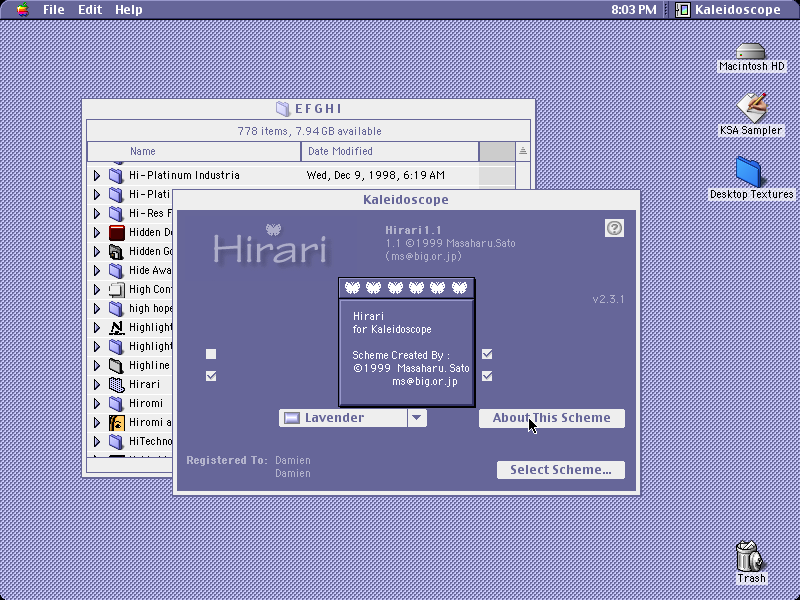The height and width of the screenshot is (600, 800).
Task: Click the About This Scheme button
Action: 552,418
